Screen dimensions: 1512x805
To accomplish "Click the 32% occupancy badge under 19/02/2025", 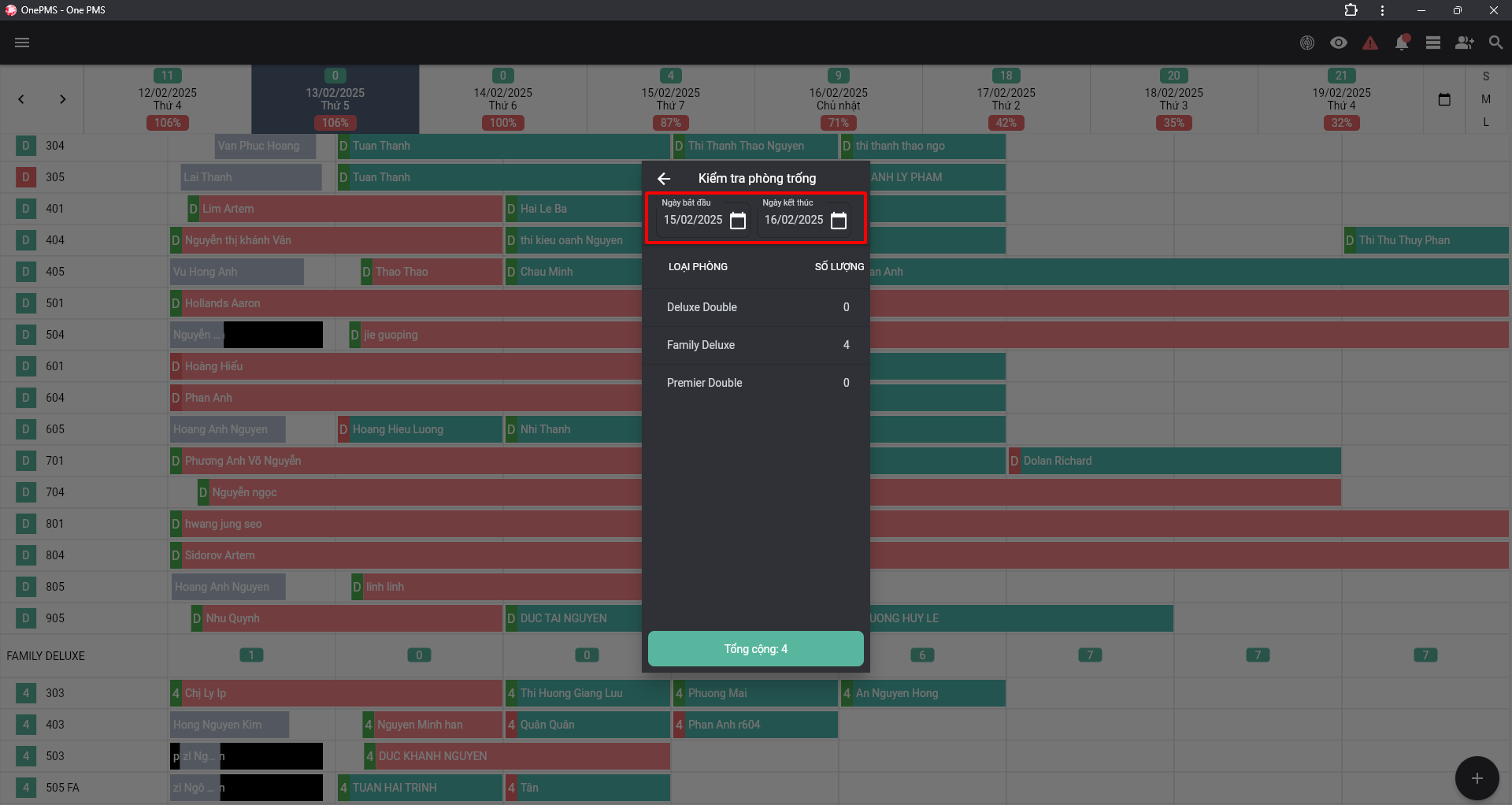I will (x=1342, y=123).
